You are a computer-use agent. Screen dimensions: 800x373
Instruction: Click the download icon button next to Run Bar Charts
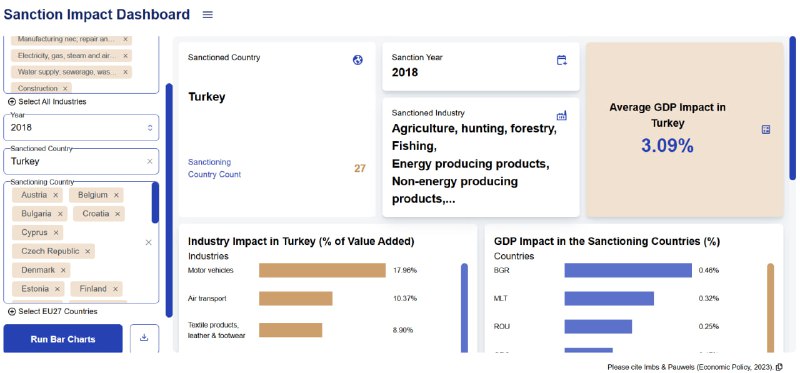tap(144, 338)
